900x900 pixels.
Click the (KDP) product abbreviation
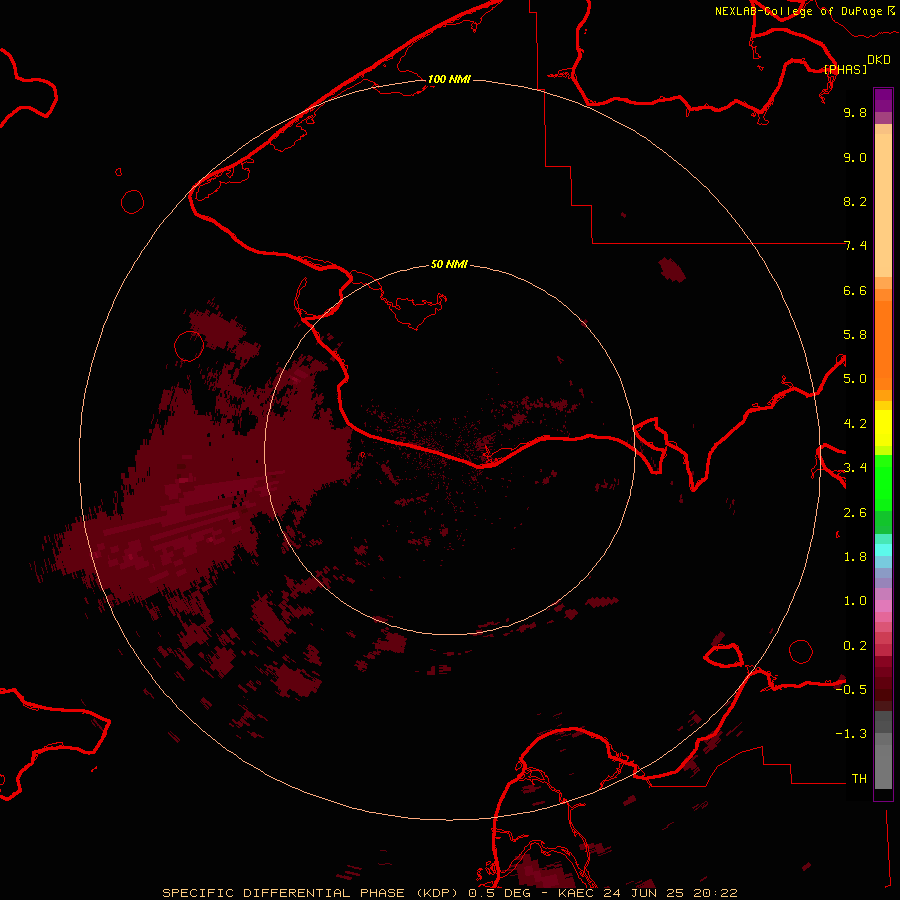[436, 893]
